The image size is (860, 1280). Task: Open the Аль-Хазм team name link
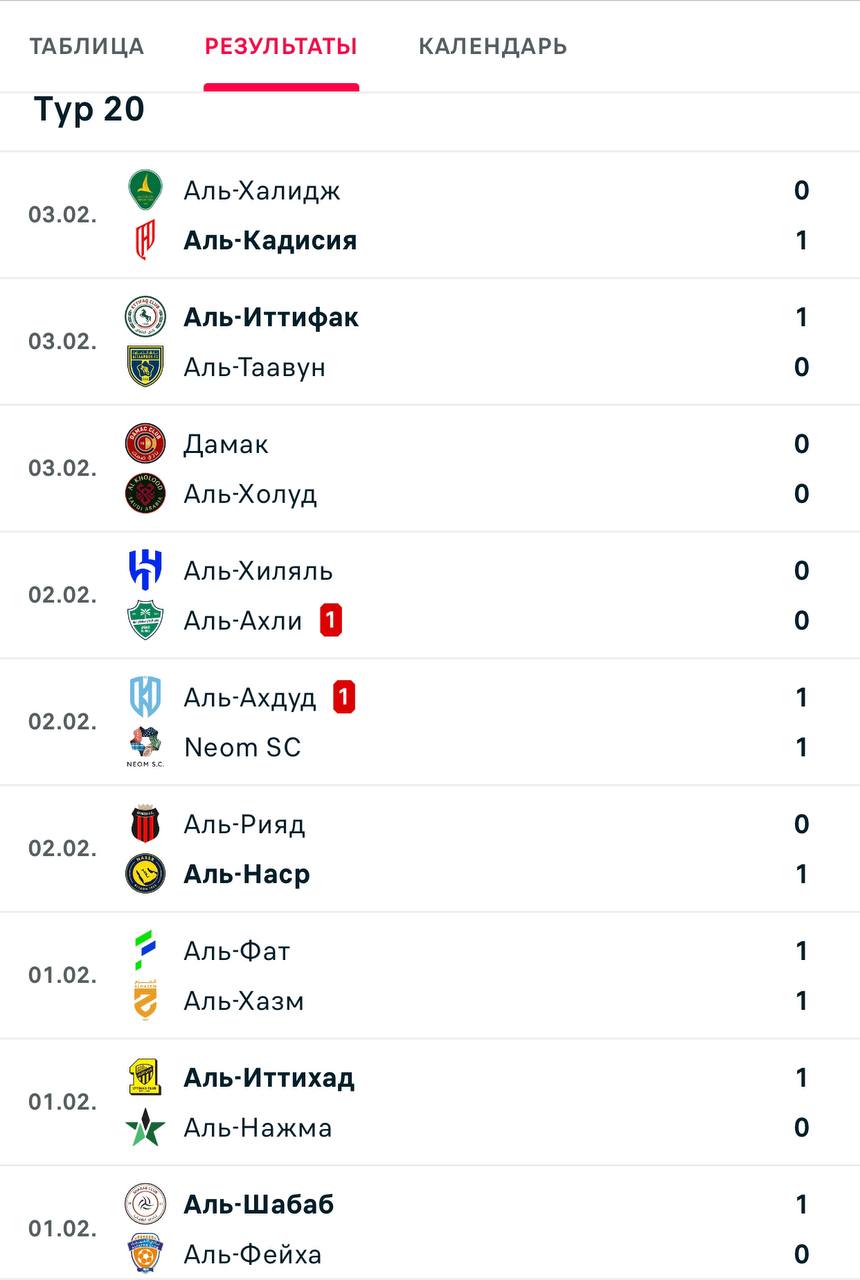coord(243,1001)
